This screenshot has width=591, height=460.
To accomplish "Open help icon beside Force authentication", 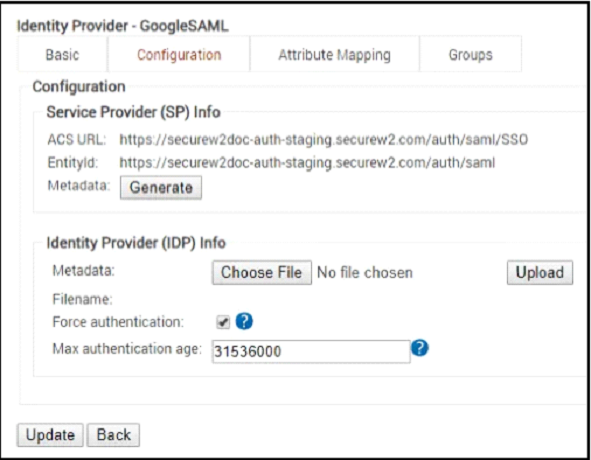I will coord(244,322).
